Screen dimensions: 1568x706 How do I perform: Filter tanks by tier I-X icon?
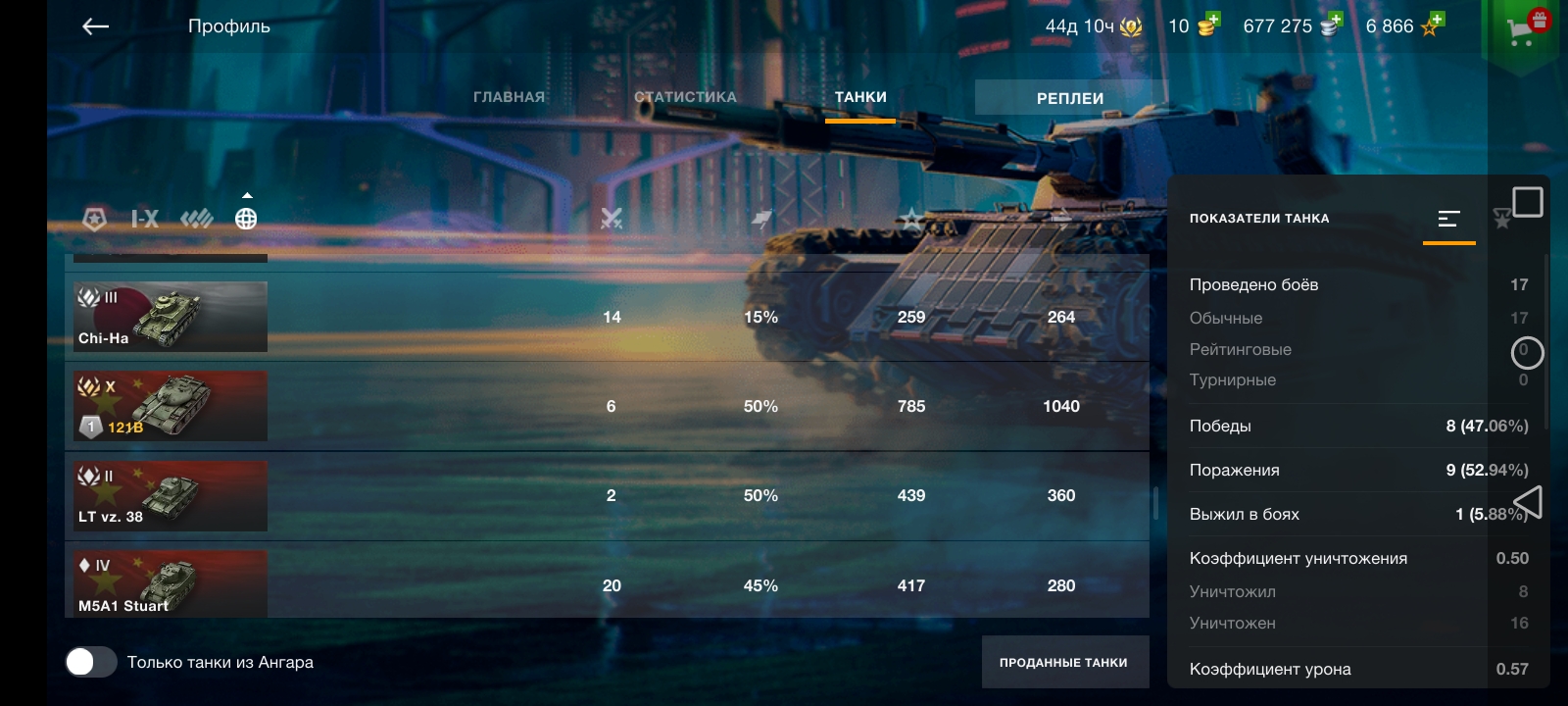(145, 219)
